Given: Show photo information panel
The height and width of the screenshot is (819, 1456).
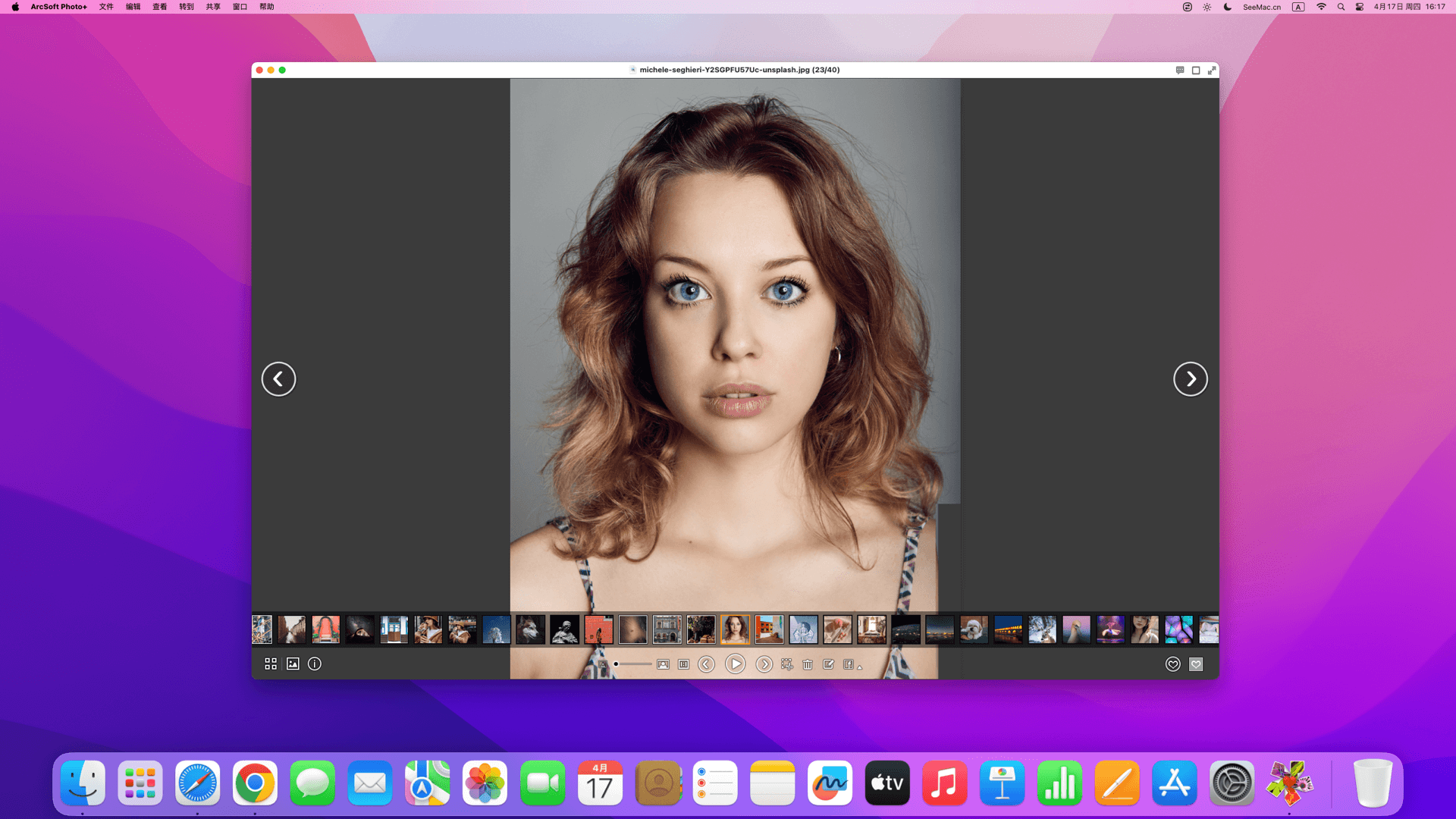Looking at the screenshot, I should pyautogui.click(x=315, y=664).
